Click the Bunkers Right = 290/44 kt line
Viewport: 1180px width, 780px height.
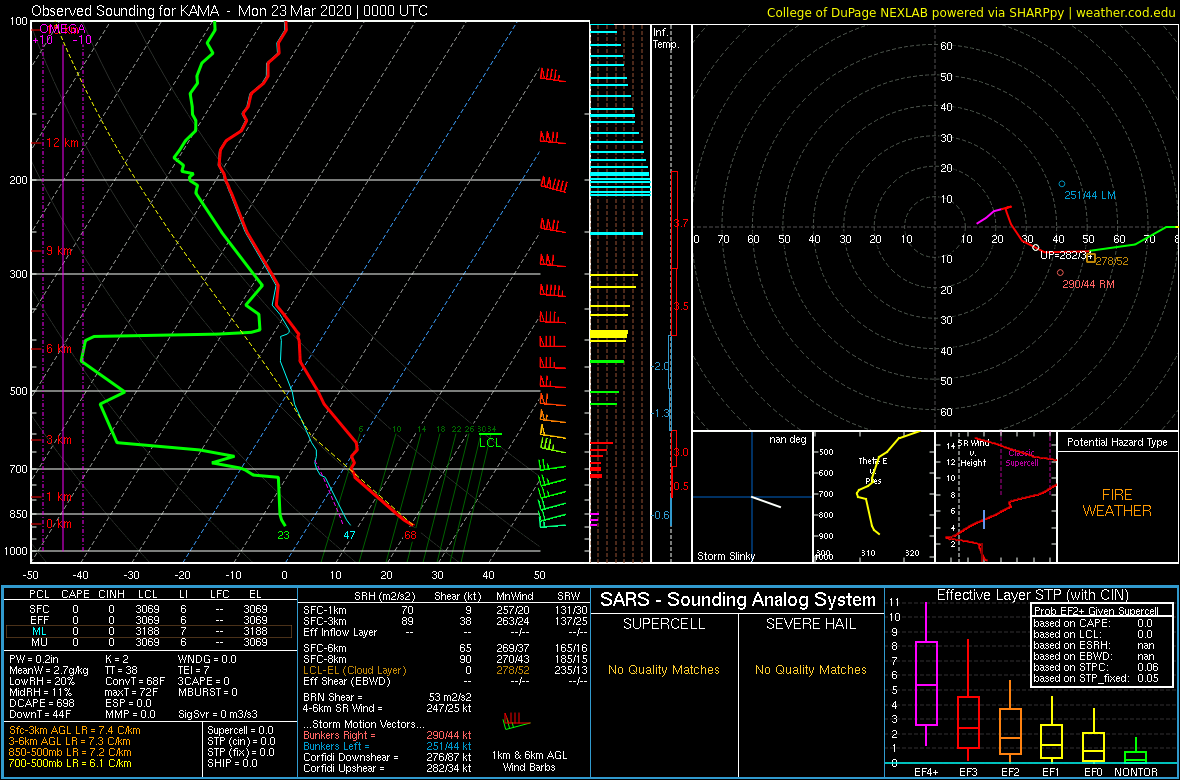[387, 734]
